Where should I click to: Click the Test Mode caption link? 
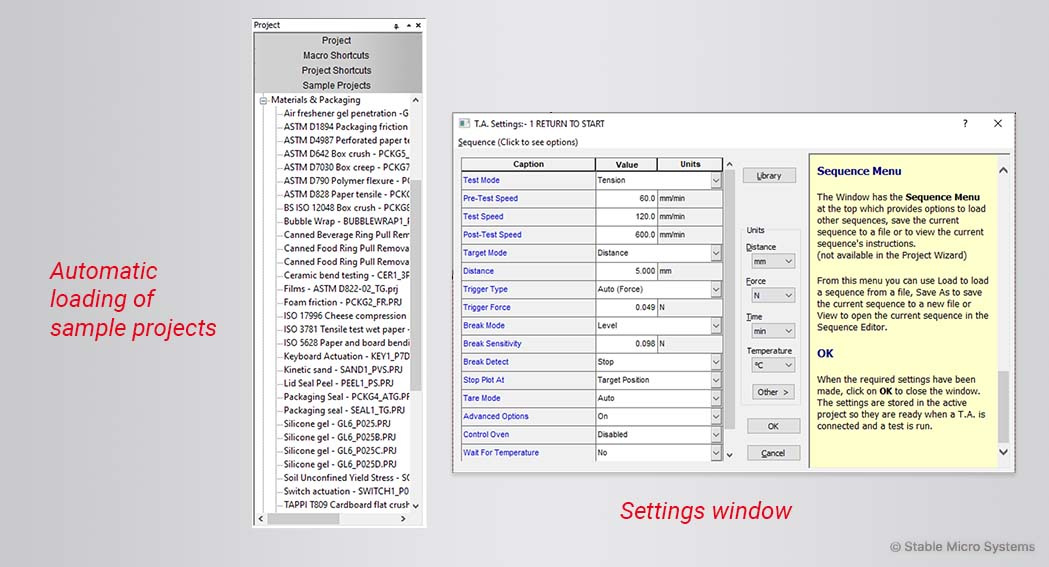click(x=482, y=181)
